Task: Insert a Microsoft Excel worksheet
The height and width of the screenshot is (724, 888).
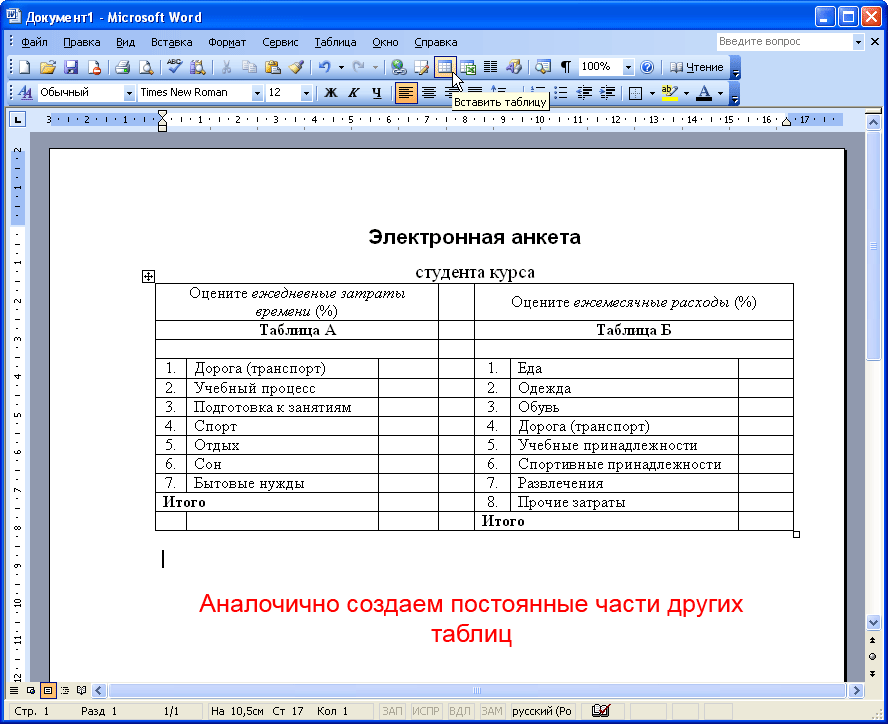Action: (x=468, y=67)
